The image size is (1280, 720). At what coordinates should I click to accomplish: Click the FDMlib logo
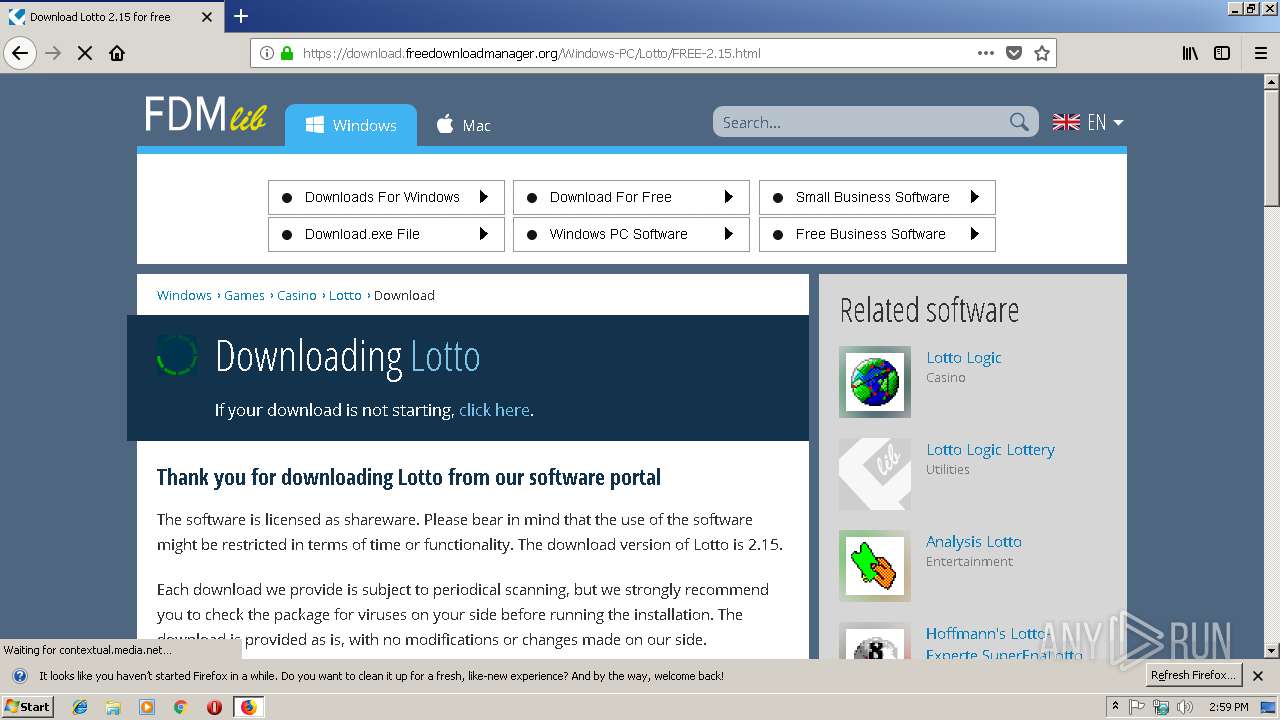(x=206, y=115)
